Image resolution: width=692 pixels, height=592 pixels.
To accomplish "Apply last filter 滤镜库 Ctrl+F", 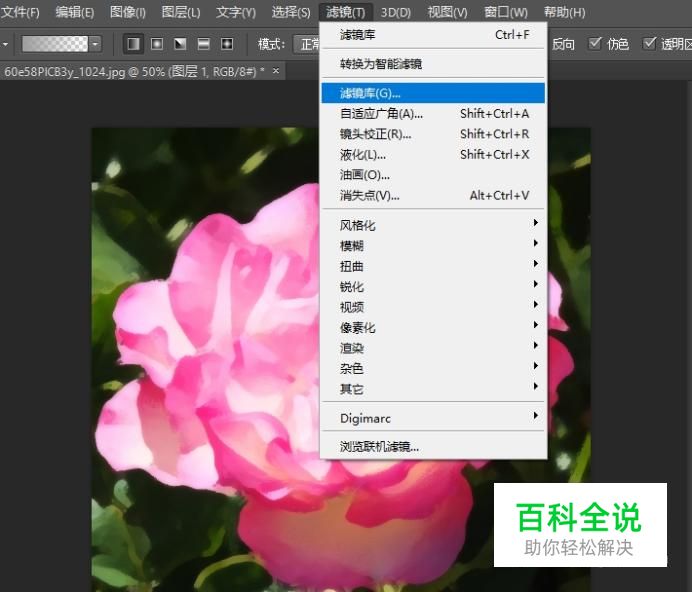I will (x=434, y=34).
